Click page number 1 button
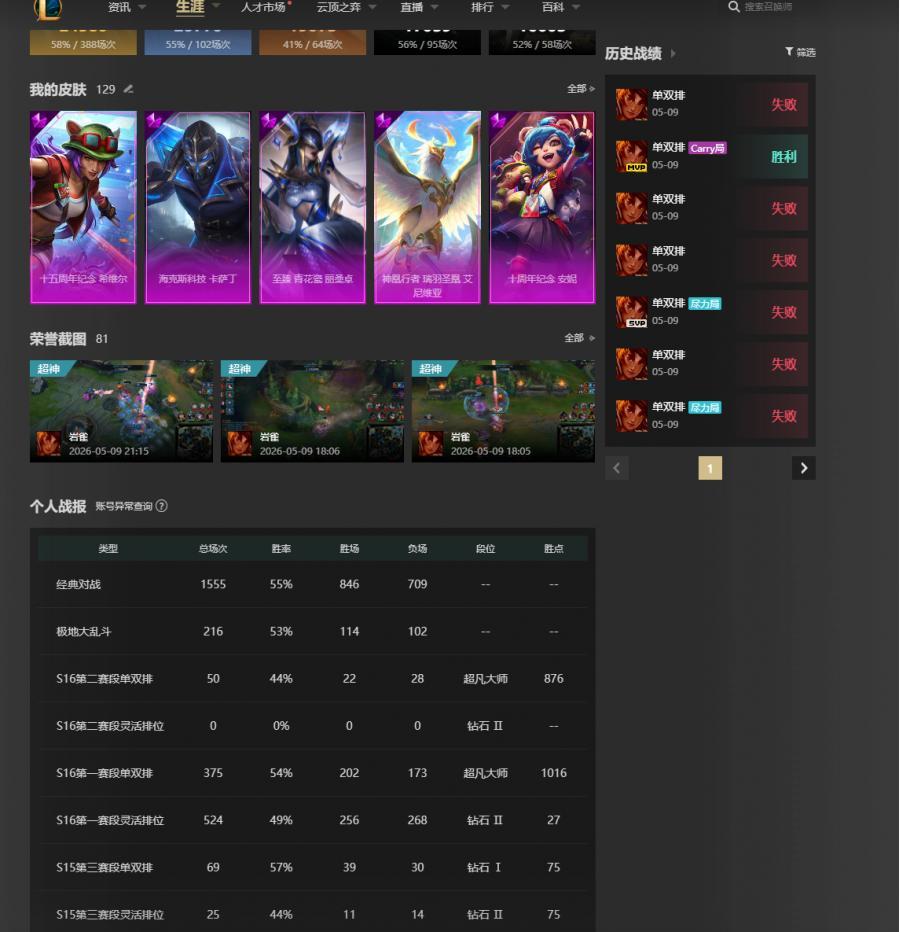900x932 pixels. [x=710, y=468]
